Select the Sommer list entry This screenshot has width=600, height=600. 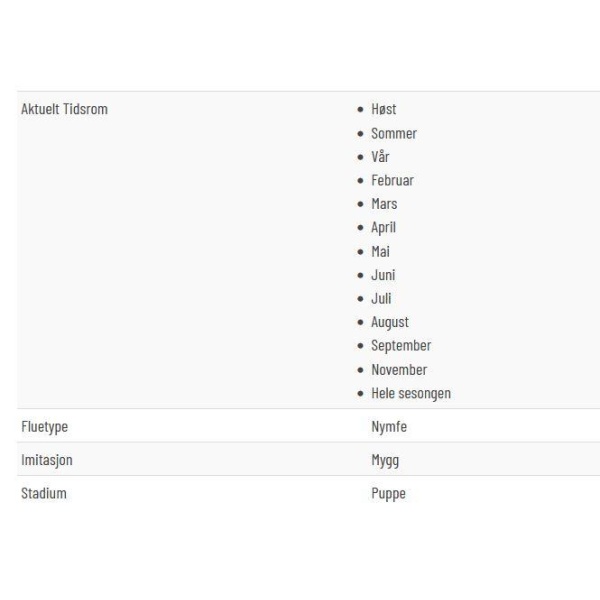394,134
